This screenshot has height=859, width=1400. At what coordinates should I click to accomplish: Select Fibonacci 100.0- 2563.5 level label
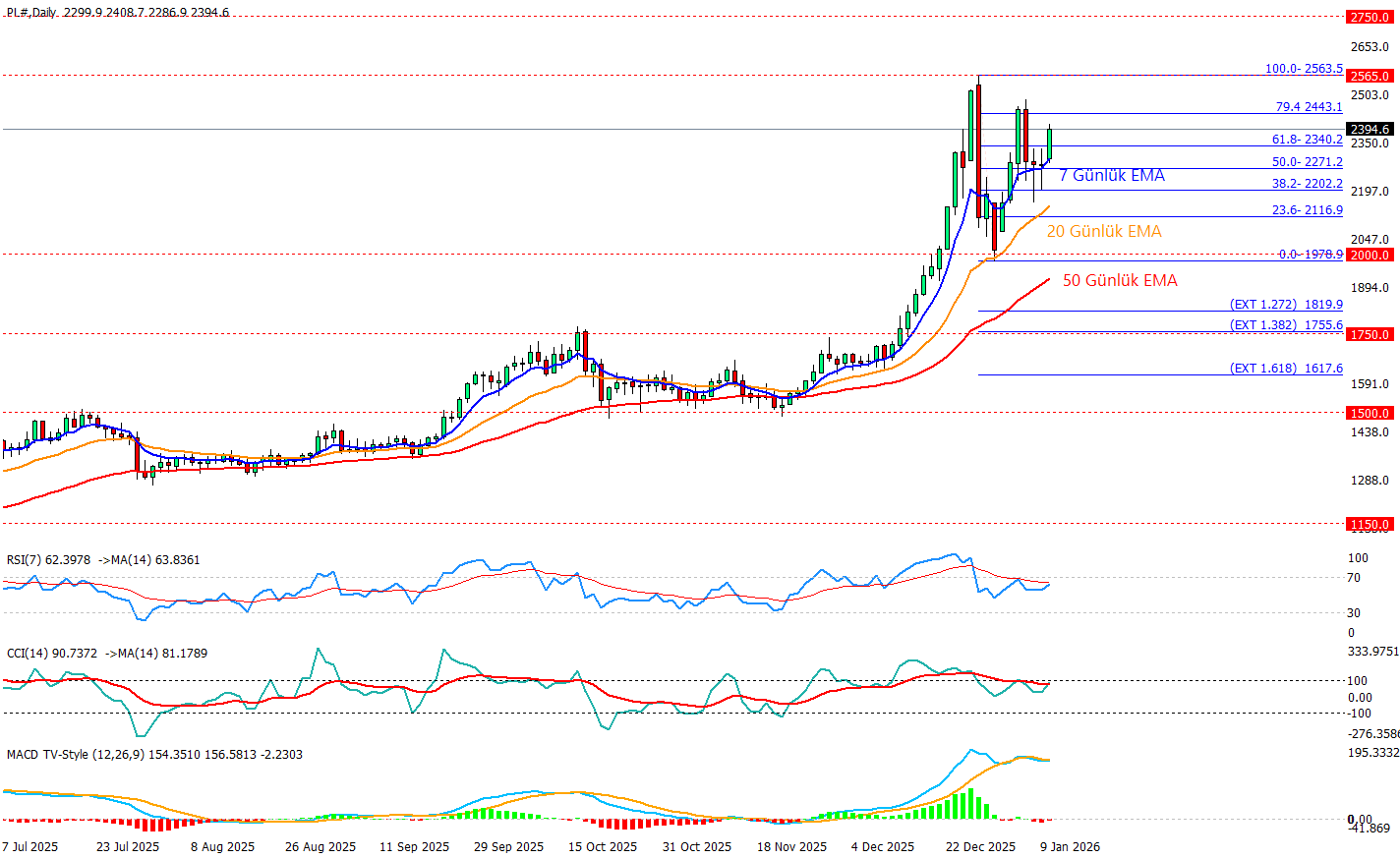[x=1303, y=69]
